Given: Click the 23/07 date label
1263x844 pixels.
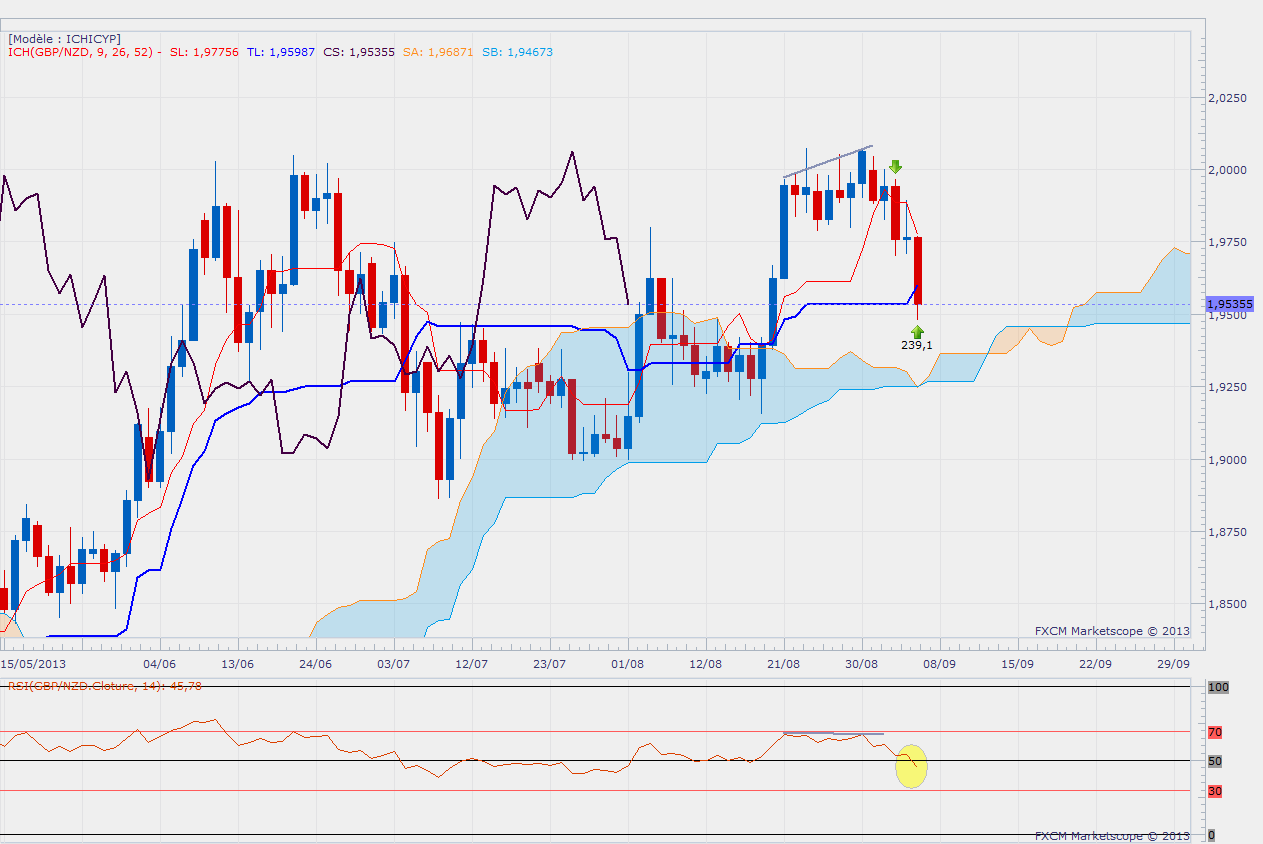Looking at the screenshot, I should coord(549,663).
